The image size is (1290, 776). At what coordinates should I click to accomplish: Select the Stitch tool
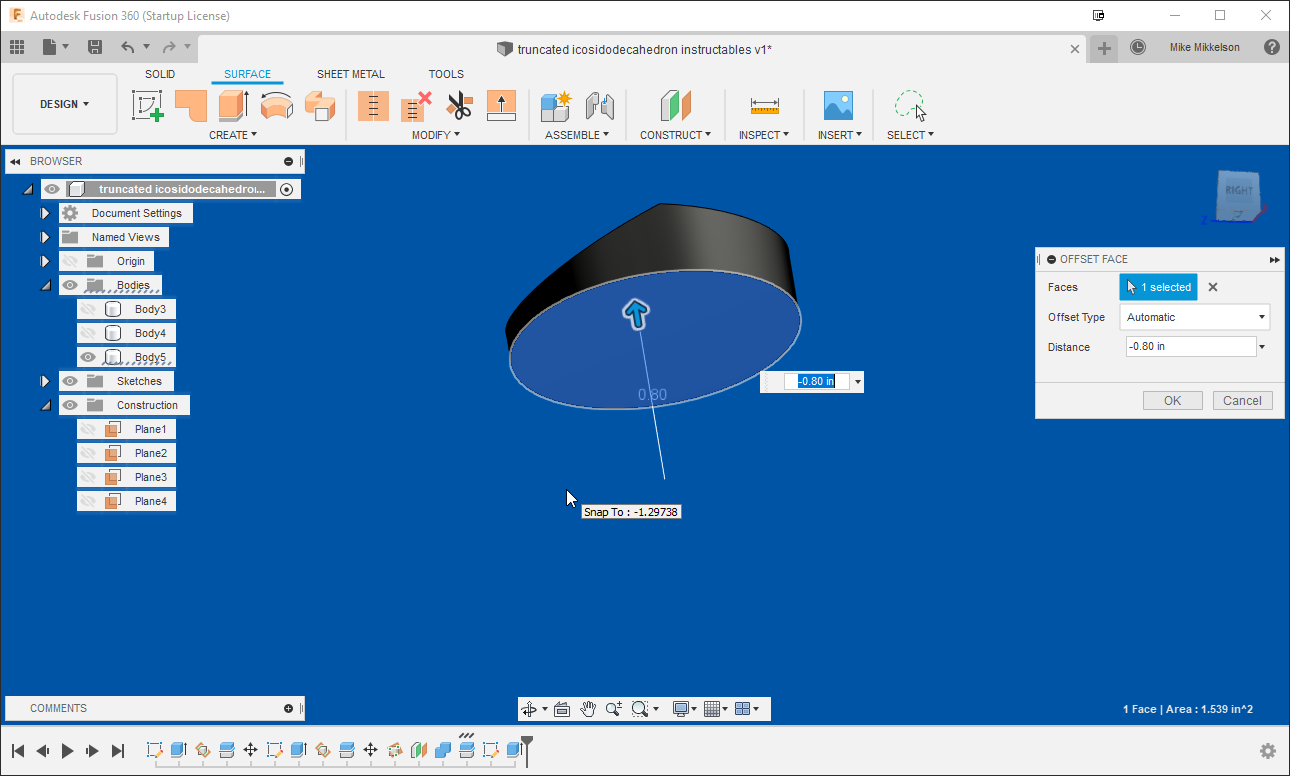coord(373,105)
